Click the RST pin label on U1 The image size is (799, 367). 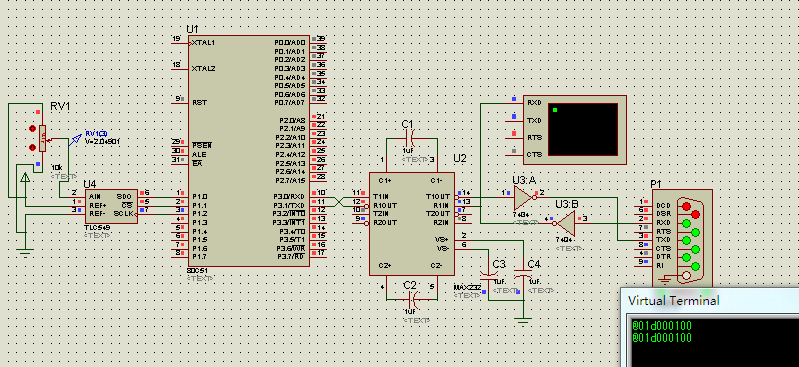click(x=199, y=102)
